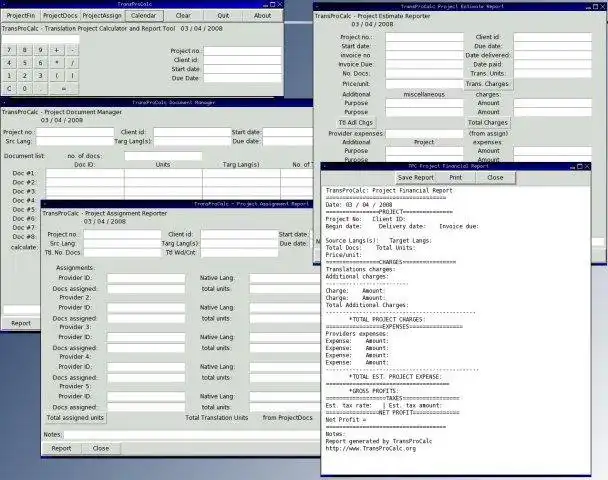Click calculator key 9
The image size is (608, 480).
(40, 50)
